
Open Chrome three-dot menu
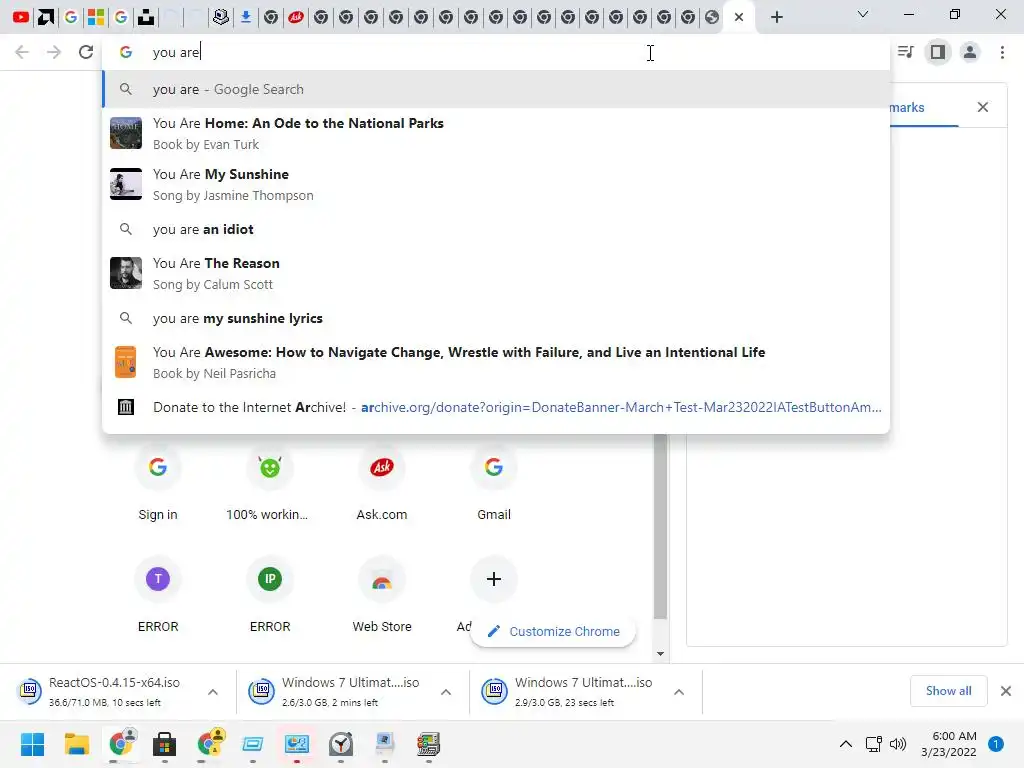click(1002, 52)
